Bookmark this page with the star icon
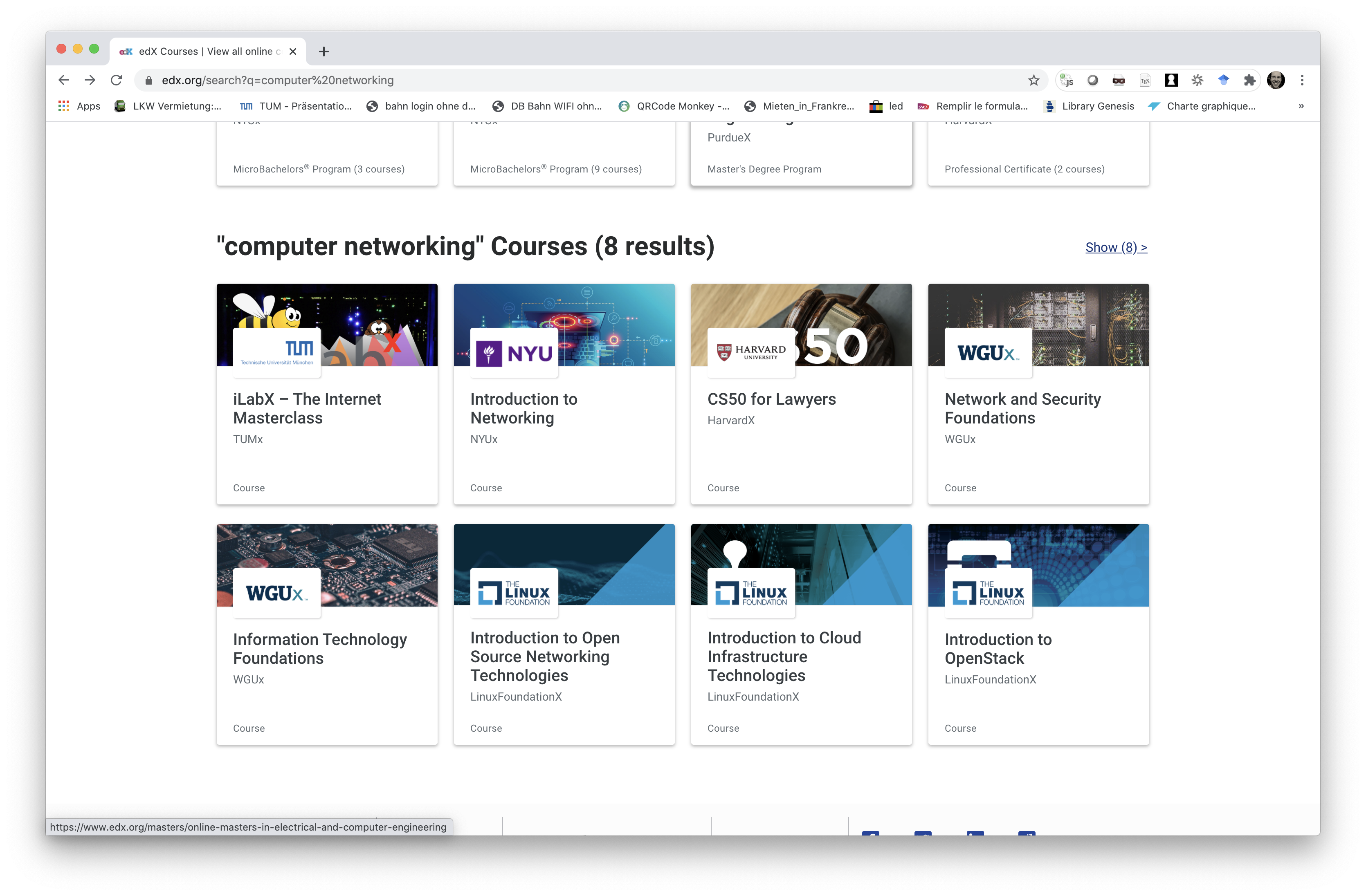Viewport: 1366px width, 896px height. pos(1033,80)
